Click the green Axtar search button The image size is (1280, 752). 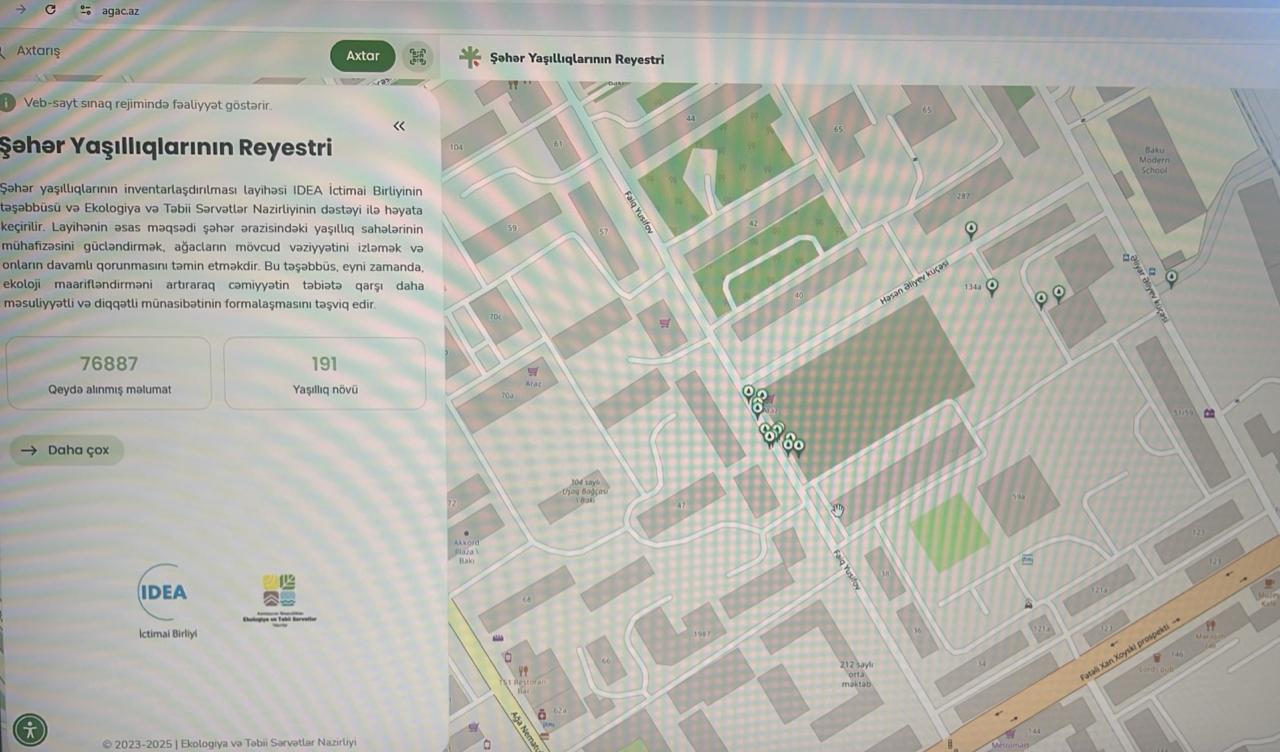[x=362, y=56]
